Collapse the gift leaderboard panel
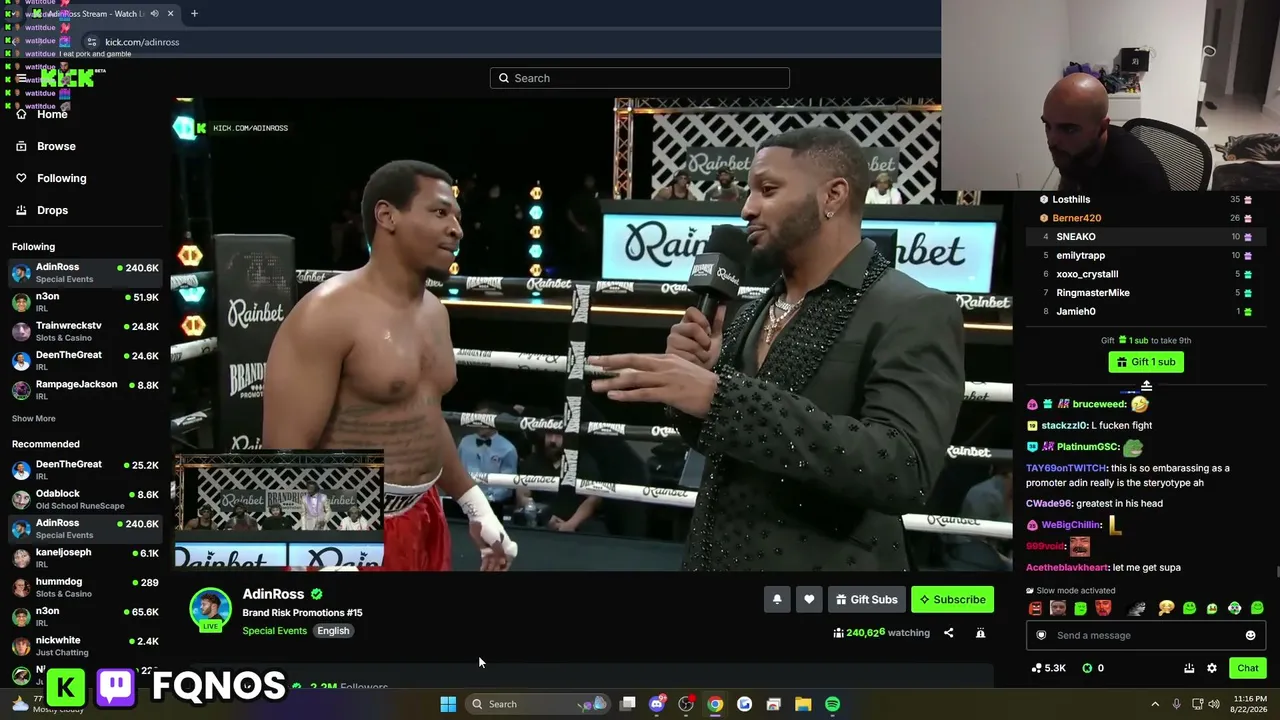This screenshot has width=1280, height=720. pos(1146,386)
